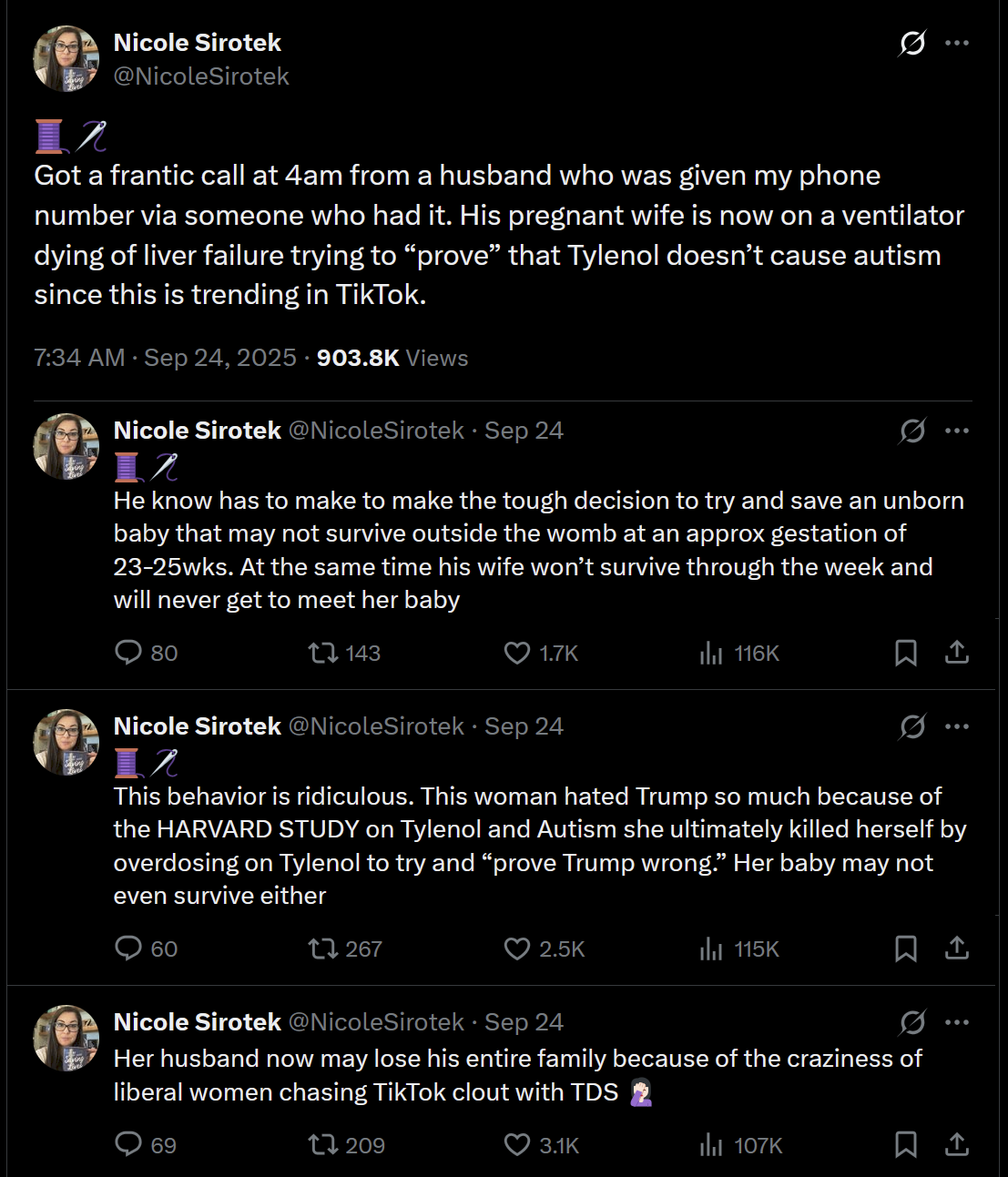Like the tweet with 1.7K likes
Viewport: 1008px width, 1177px height.
point(517,652)
